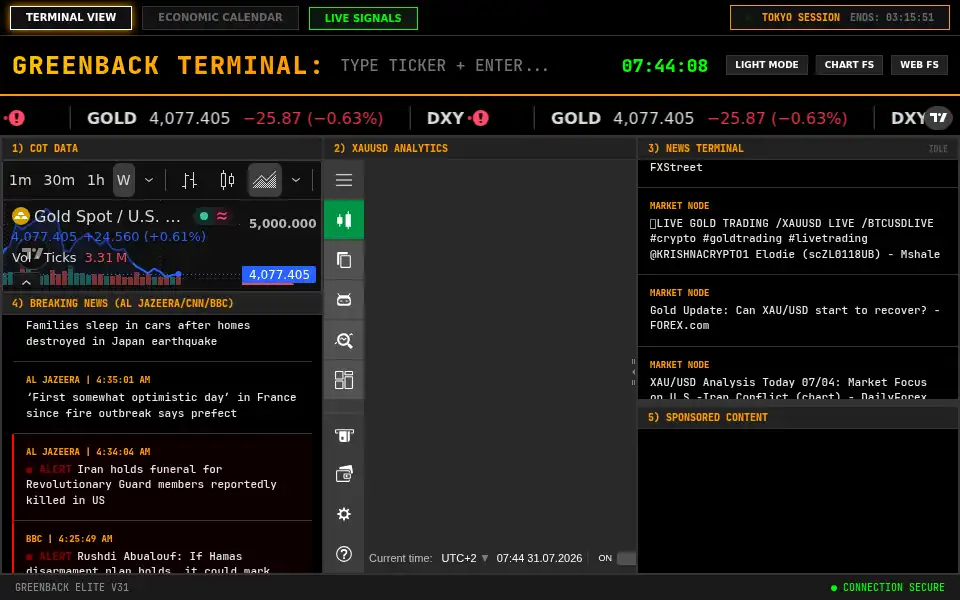The width and height of the screenshot is (960, 600).
Task: Click the pink approximate data indicator icon
Action: [x=222, y=216]
